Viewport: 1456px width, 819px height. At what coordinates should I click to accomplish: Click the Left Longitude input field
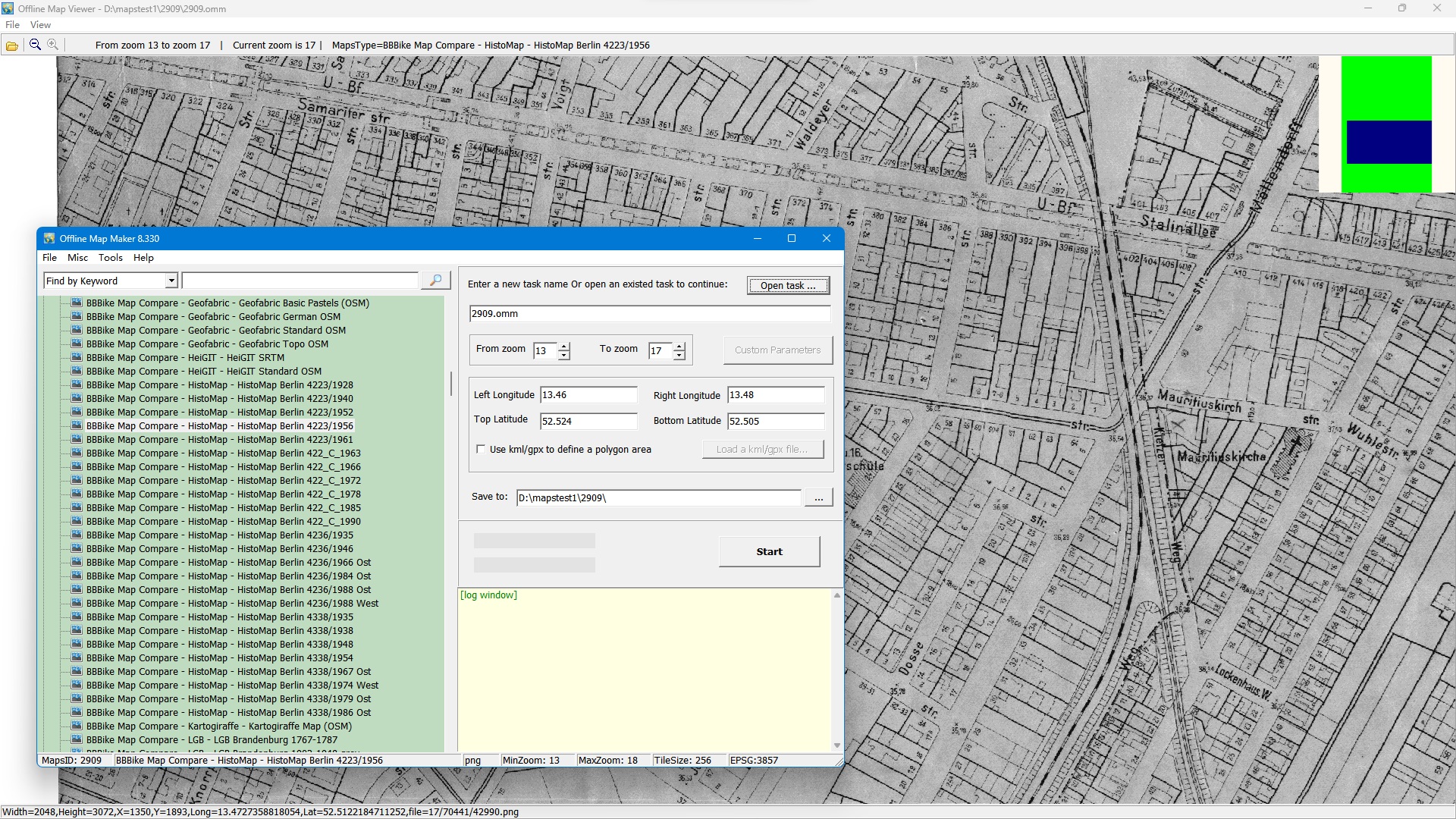coord(588,394)
